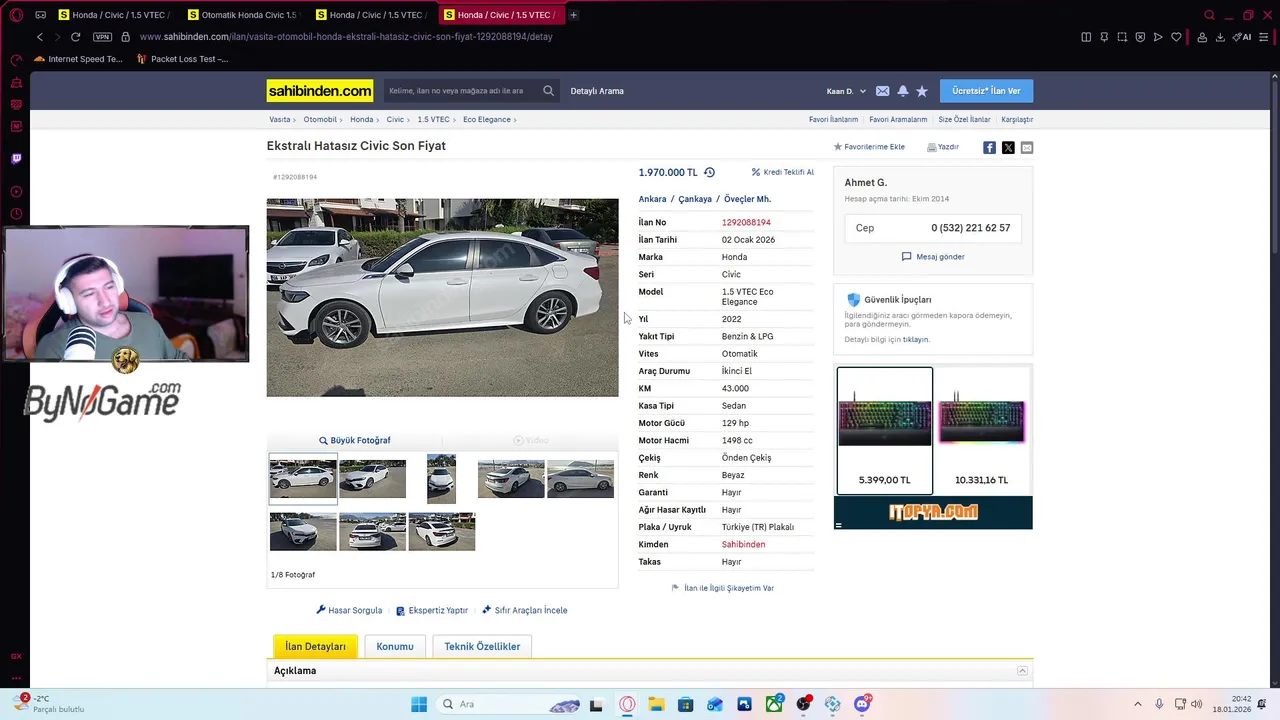The height and width of the screenshot is (720, 1280).
Task: Click the browser address bar URL
Action: click(x=346, y=37)
